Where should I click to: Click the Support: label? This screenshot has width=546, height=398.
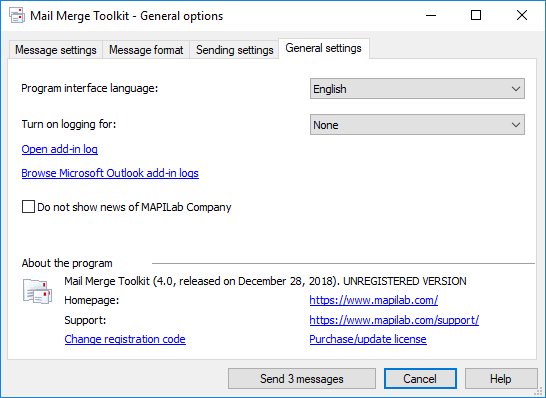(85, 320)
